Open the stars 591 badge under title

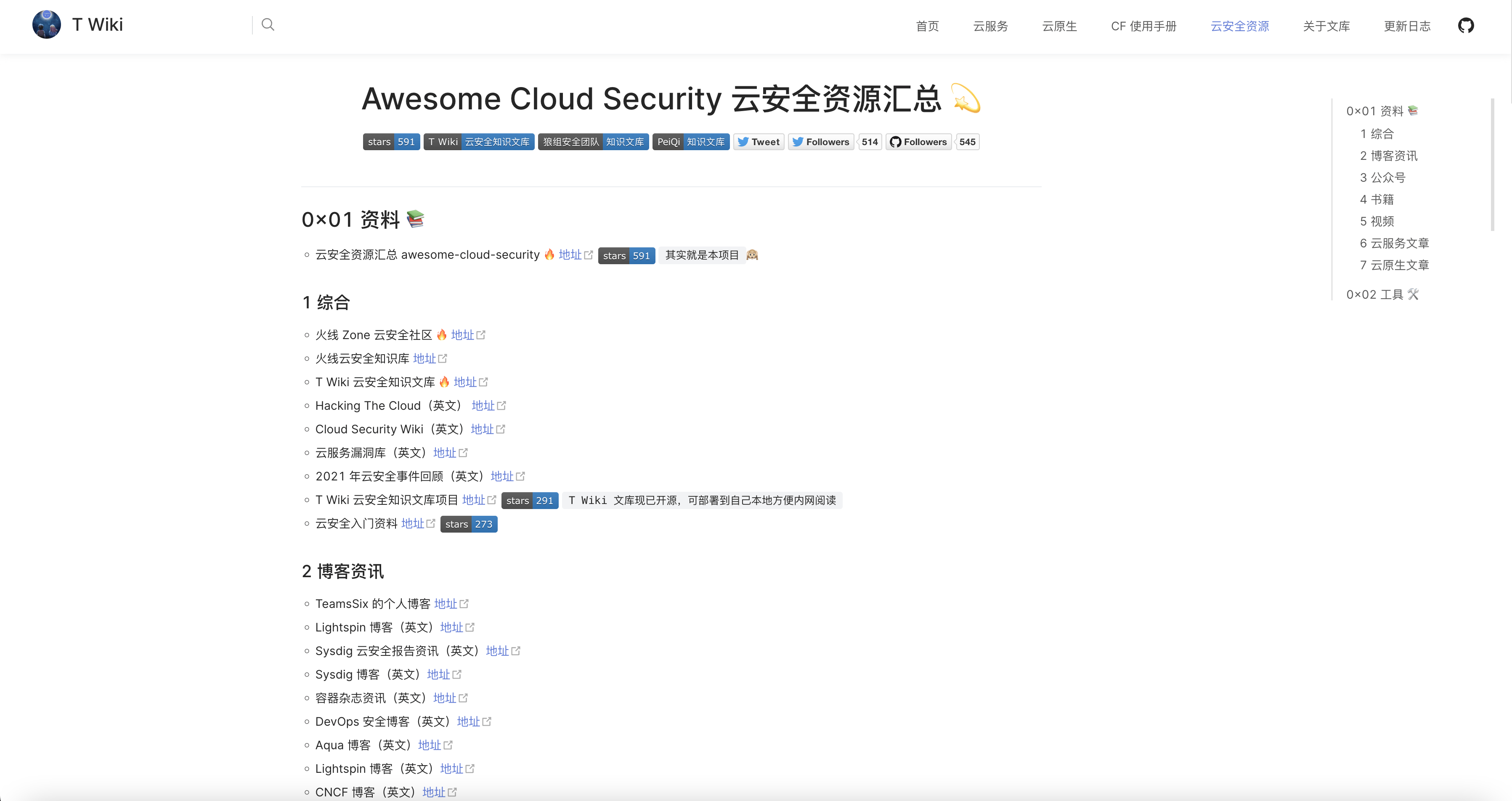[x=391, y=142]
